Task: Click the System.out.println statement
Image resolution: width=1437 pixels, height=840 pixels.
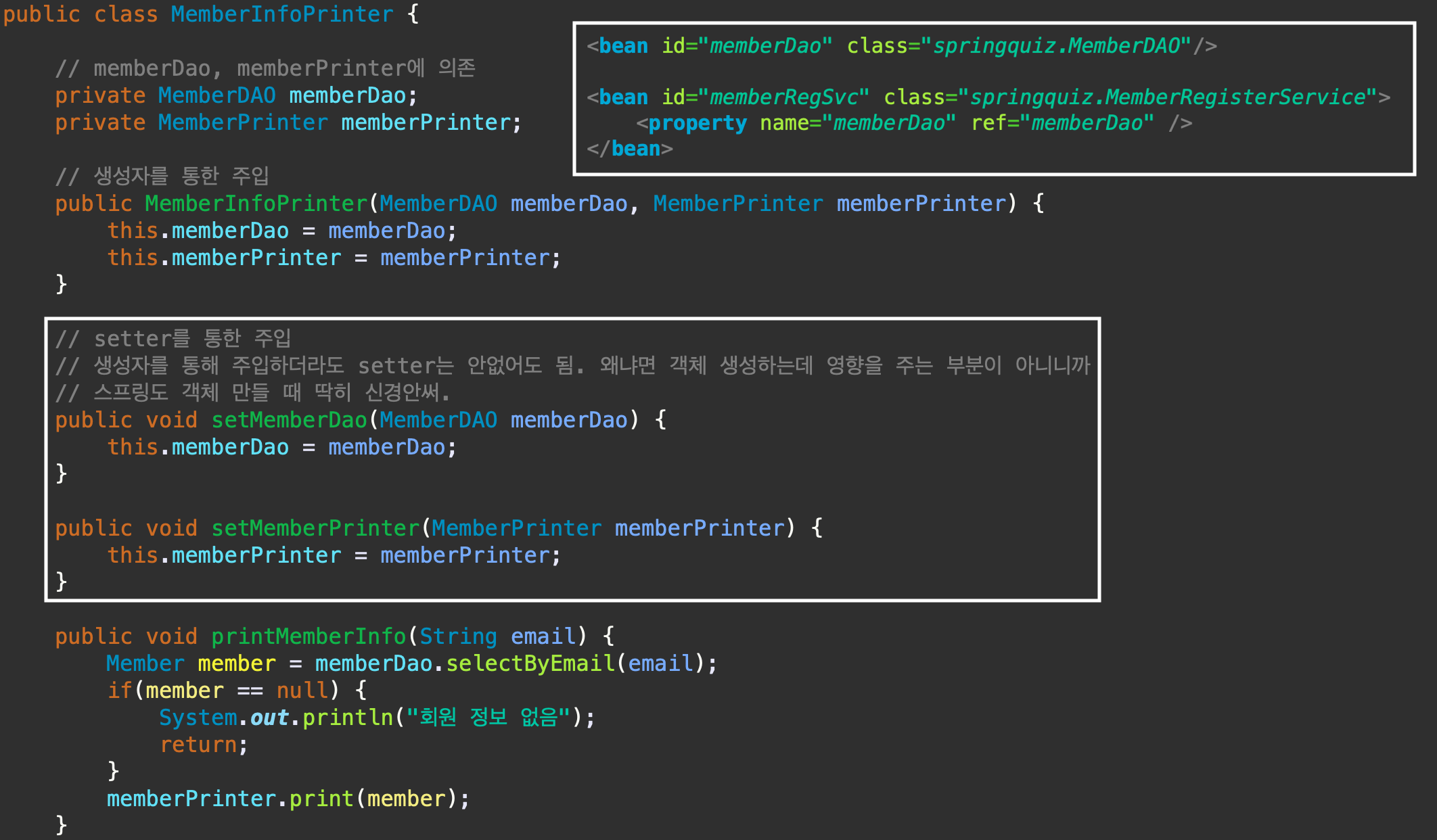Action: (376, 718)
